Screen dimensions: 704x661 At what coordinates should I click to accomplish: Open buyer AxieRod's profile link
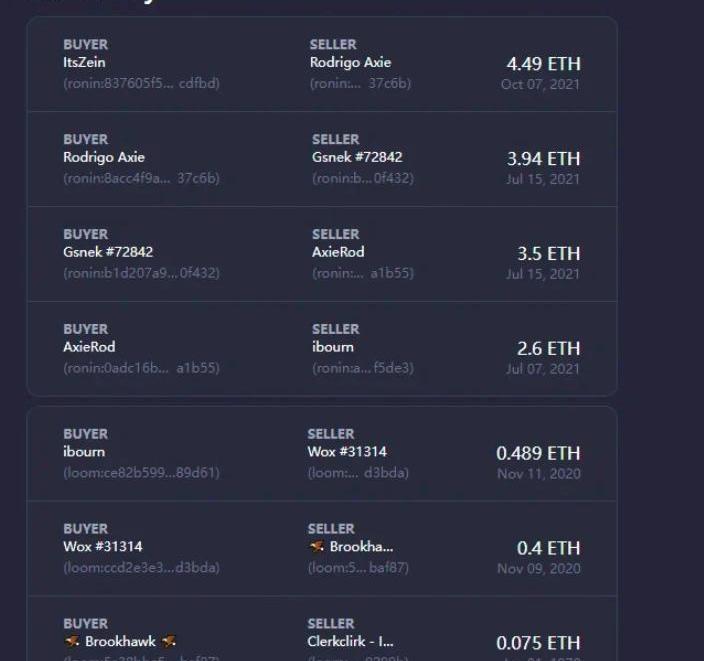[x=89, y=347]
